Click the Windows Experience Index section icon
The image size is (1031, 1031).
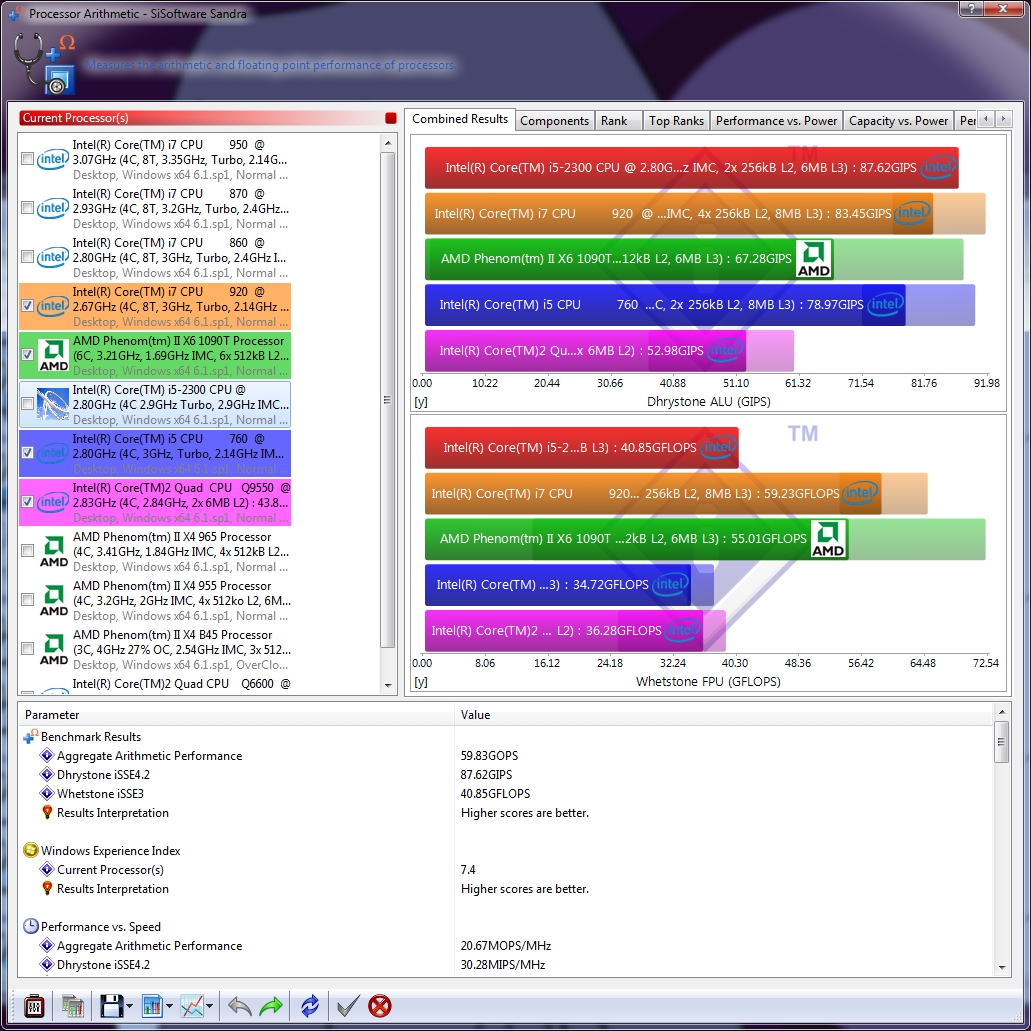pyautogui.click(x=31, y=850)
